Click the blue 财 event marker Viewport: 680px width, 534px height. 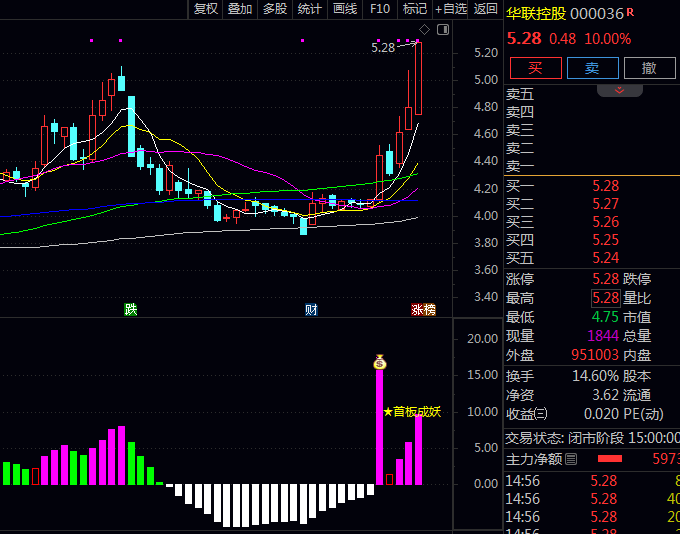311,310
